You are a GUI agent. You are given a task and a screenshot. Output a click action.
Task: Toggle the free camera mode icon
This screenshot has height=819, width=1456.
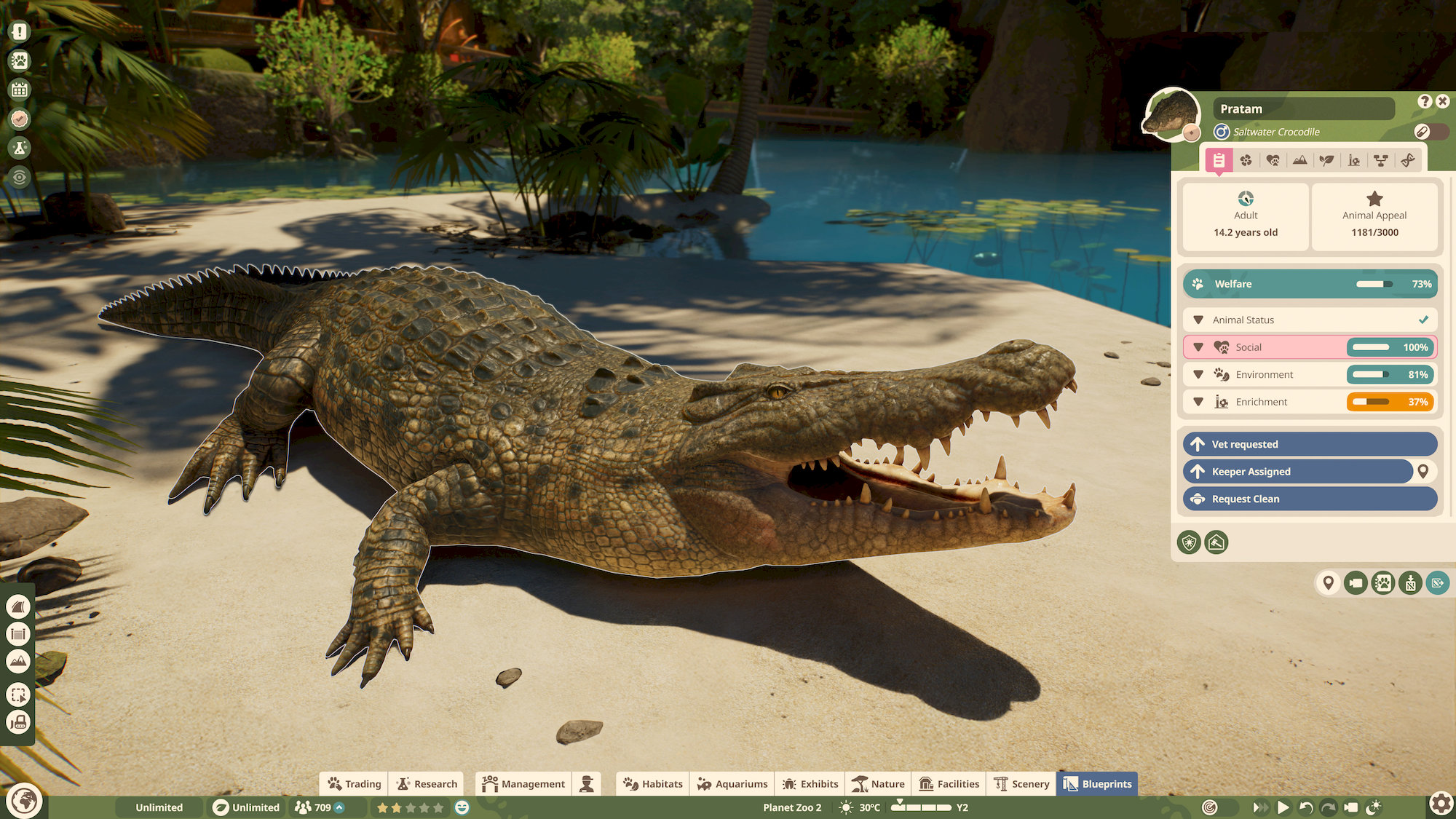pos(1351,807)
